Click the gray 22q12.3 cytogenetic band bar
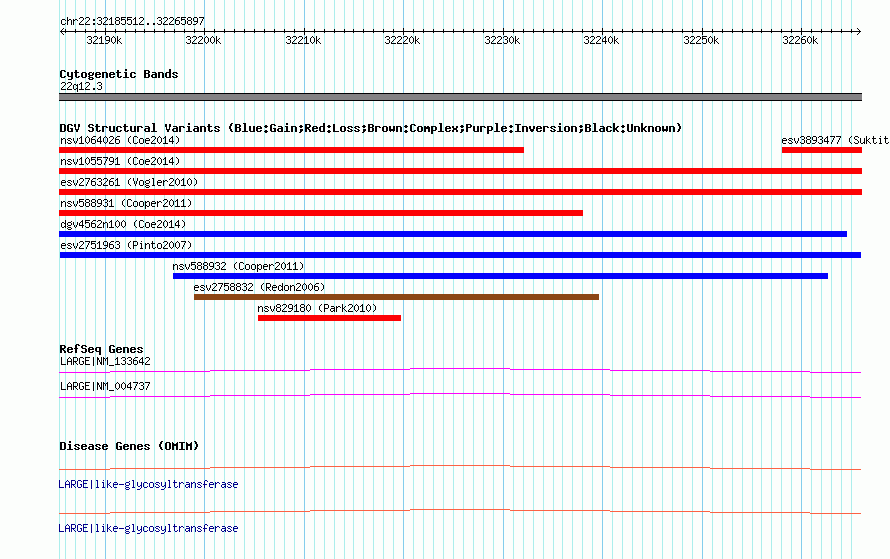Screen dimensions: 890x559 pos(460,97)
